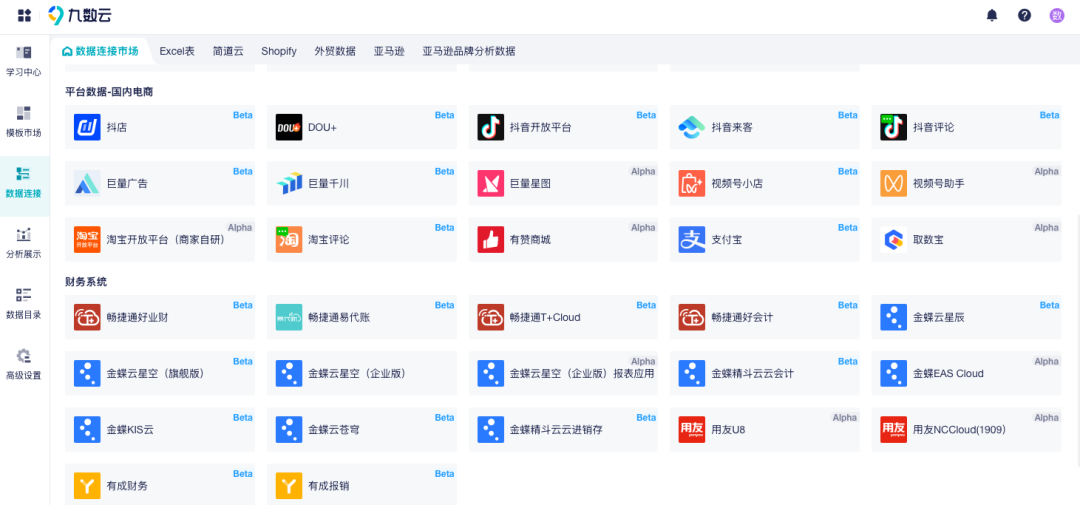Click the 视频号助手 icon
Screen dimensions: 1080x505
click(893, 183)
